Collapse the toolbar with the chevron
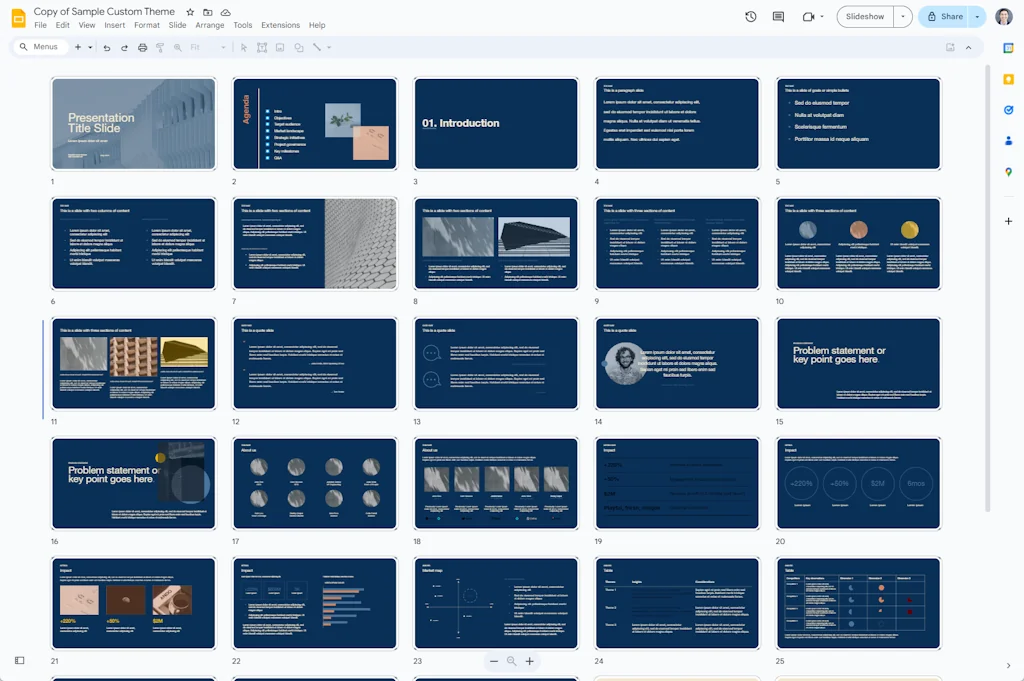The height and width of the screenshot is (681, 1024). [968, 47]
